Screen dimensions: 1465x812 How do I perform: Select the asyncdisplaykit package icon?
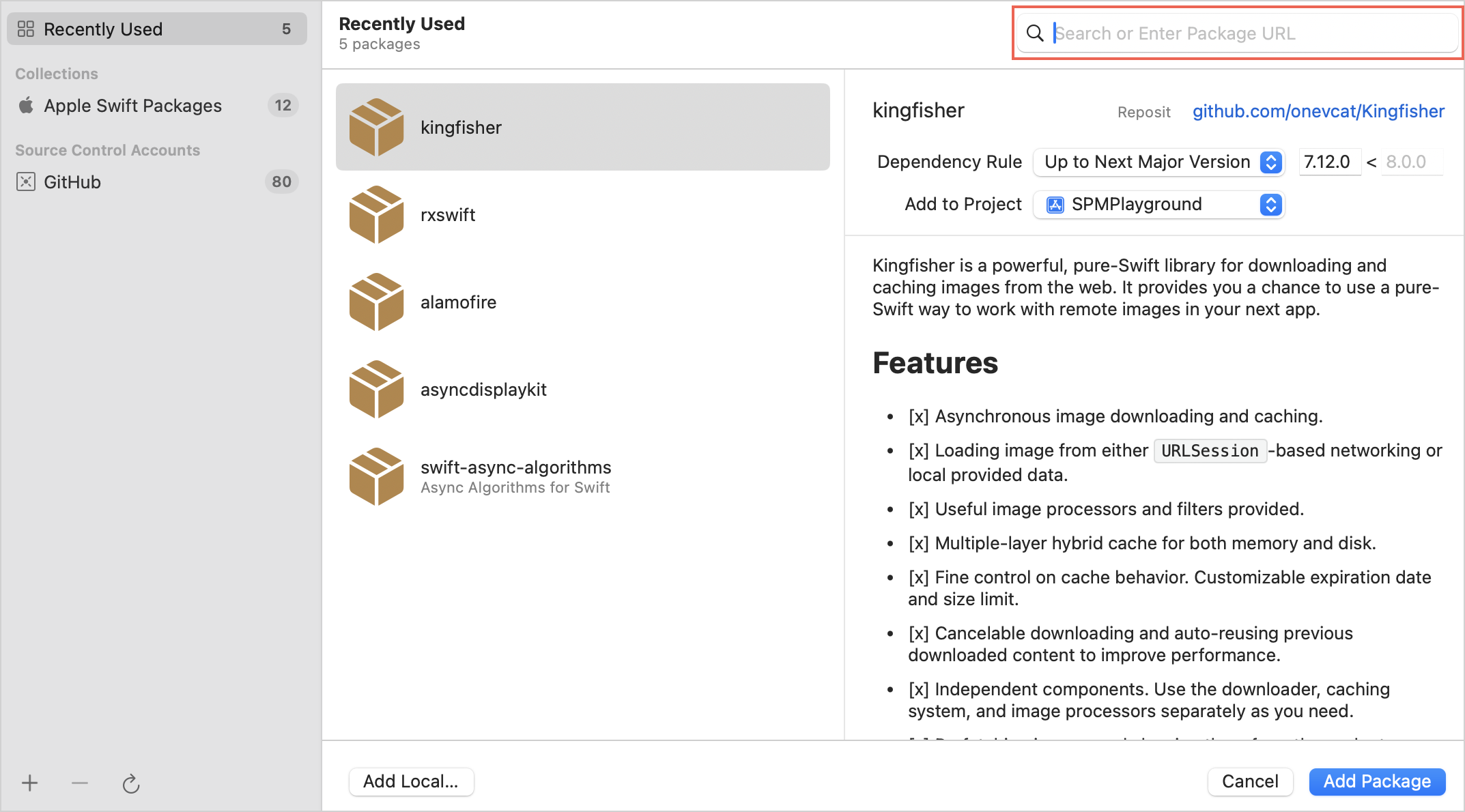[x=376, y=389]
